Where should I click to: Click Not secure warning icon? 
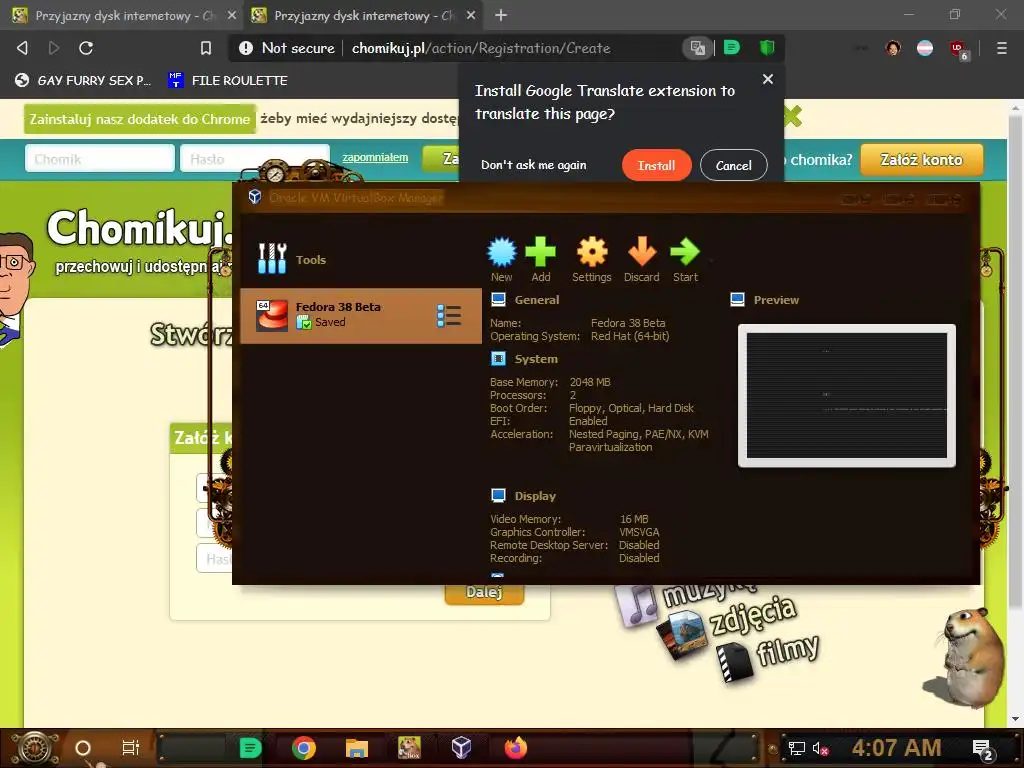pyautogui.click(x=246, y=48)
